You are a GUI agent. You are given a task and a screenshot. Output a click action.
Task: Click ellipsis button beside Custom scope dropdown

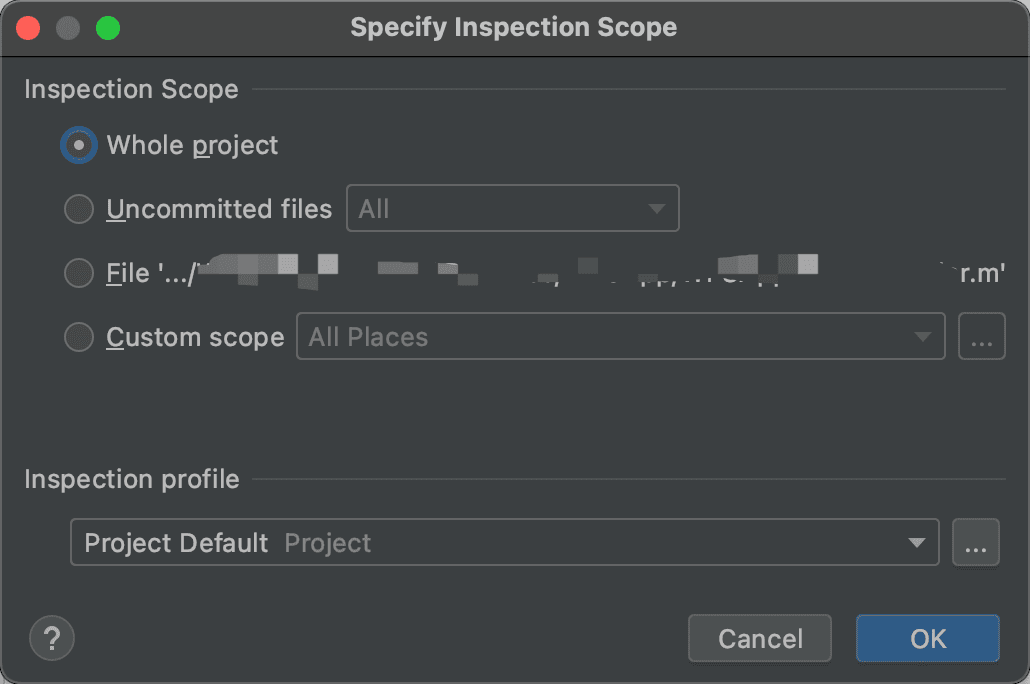(x=981, y=337)
